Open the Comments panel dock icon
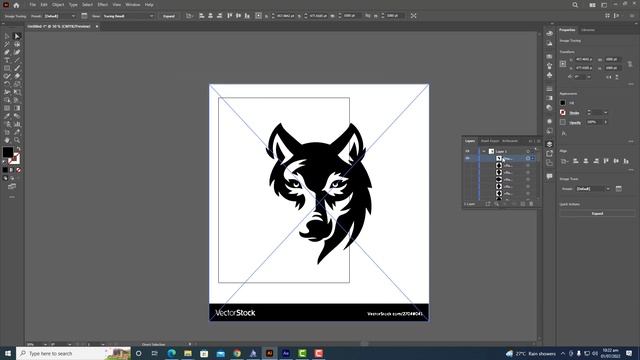Viewport: 640px width, 360px height. coord(549,176)
